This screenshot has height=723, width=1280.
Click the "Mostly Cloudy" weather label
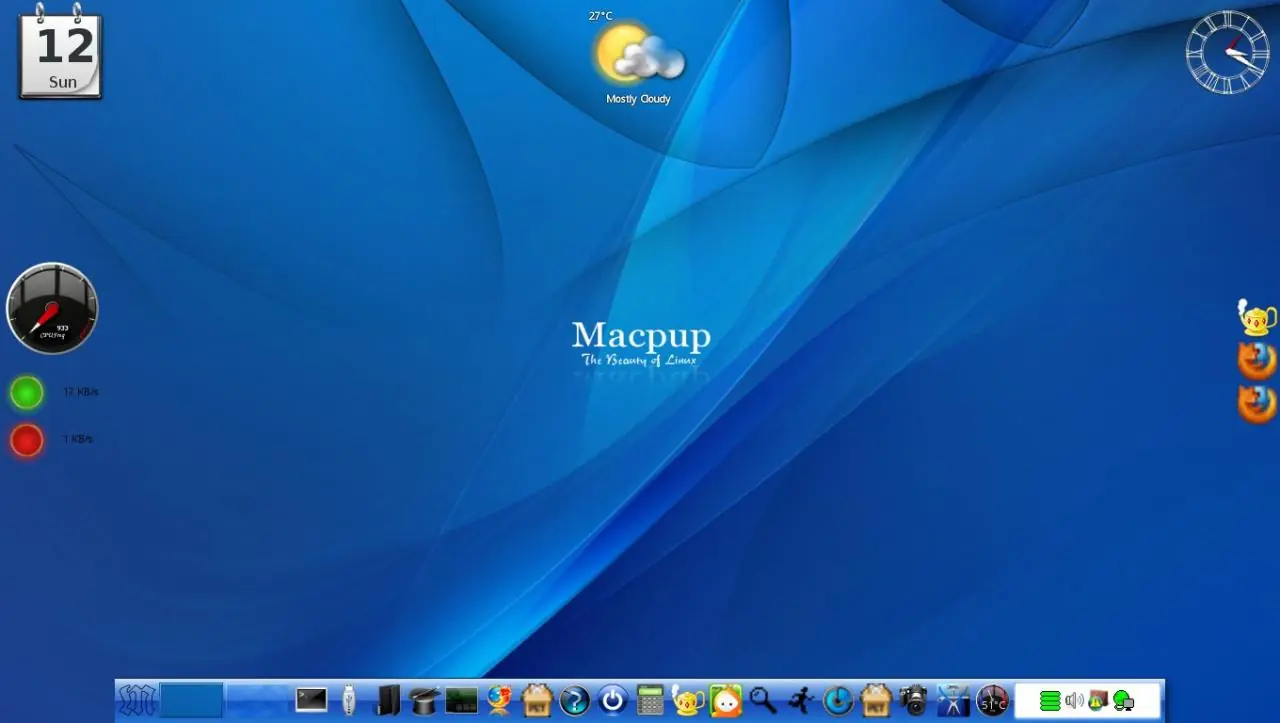638,99
